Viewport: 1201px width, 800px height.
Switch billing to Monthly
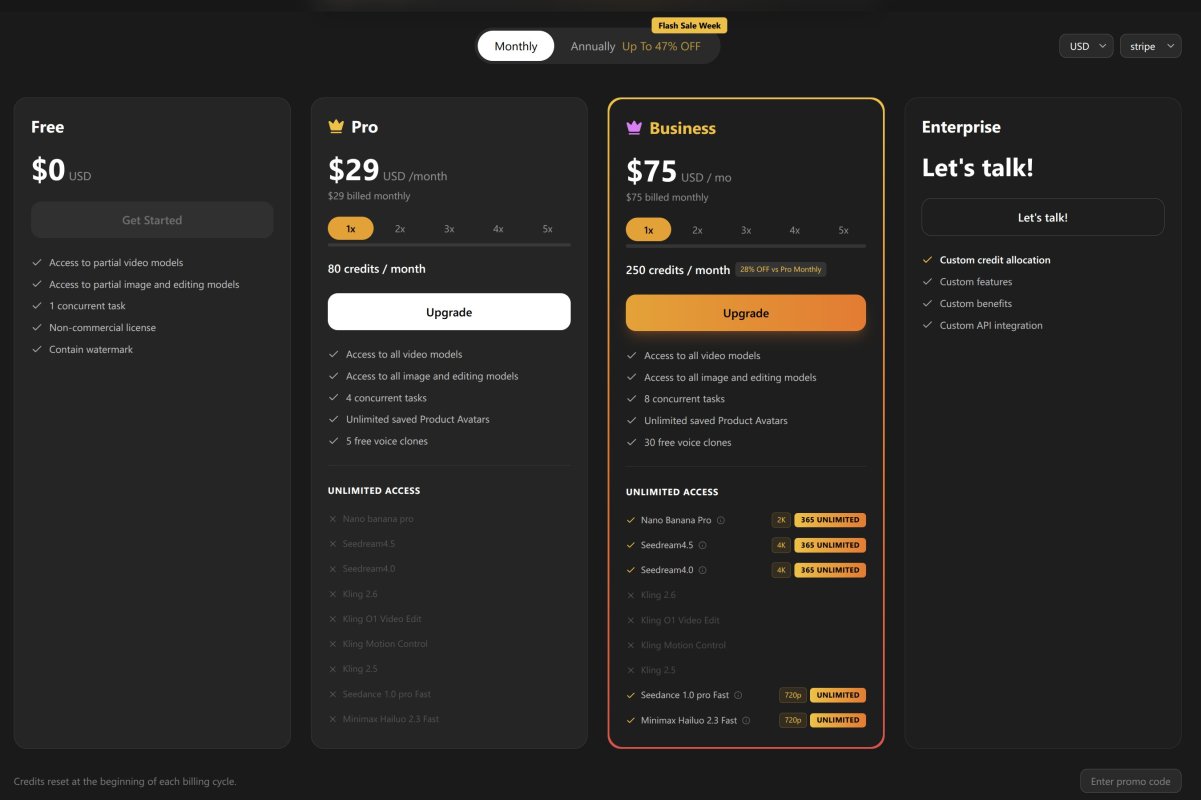[x=516, y=46]
